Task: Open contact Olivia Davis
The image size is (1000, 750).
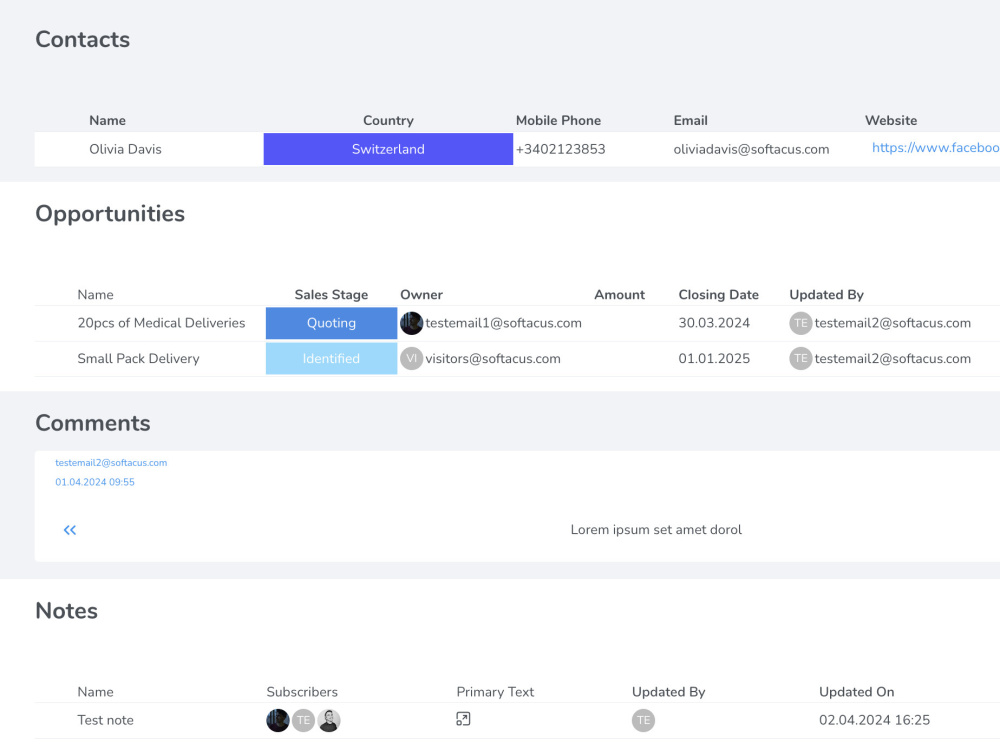Action: [126, 149]
